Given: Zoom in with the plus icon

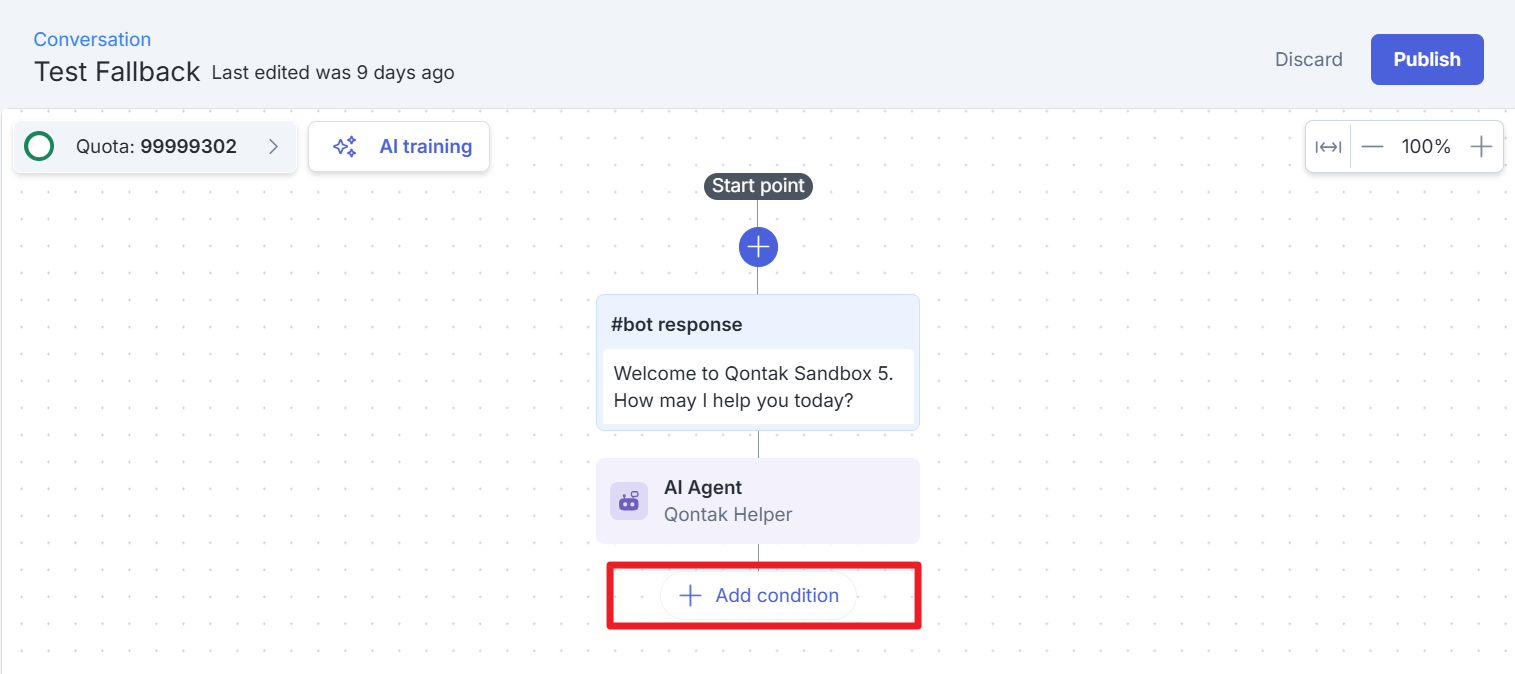Looking at the screenshot, I should 1481,147.
